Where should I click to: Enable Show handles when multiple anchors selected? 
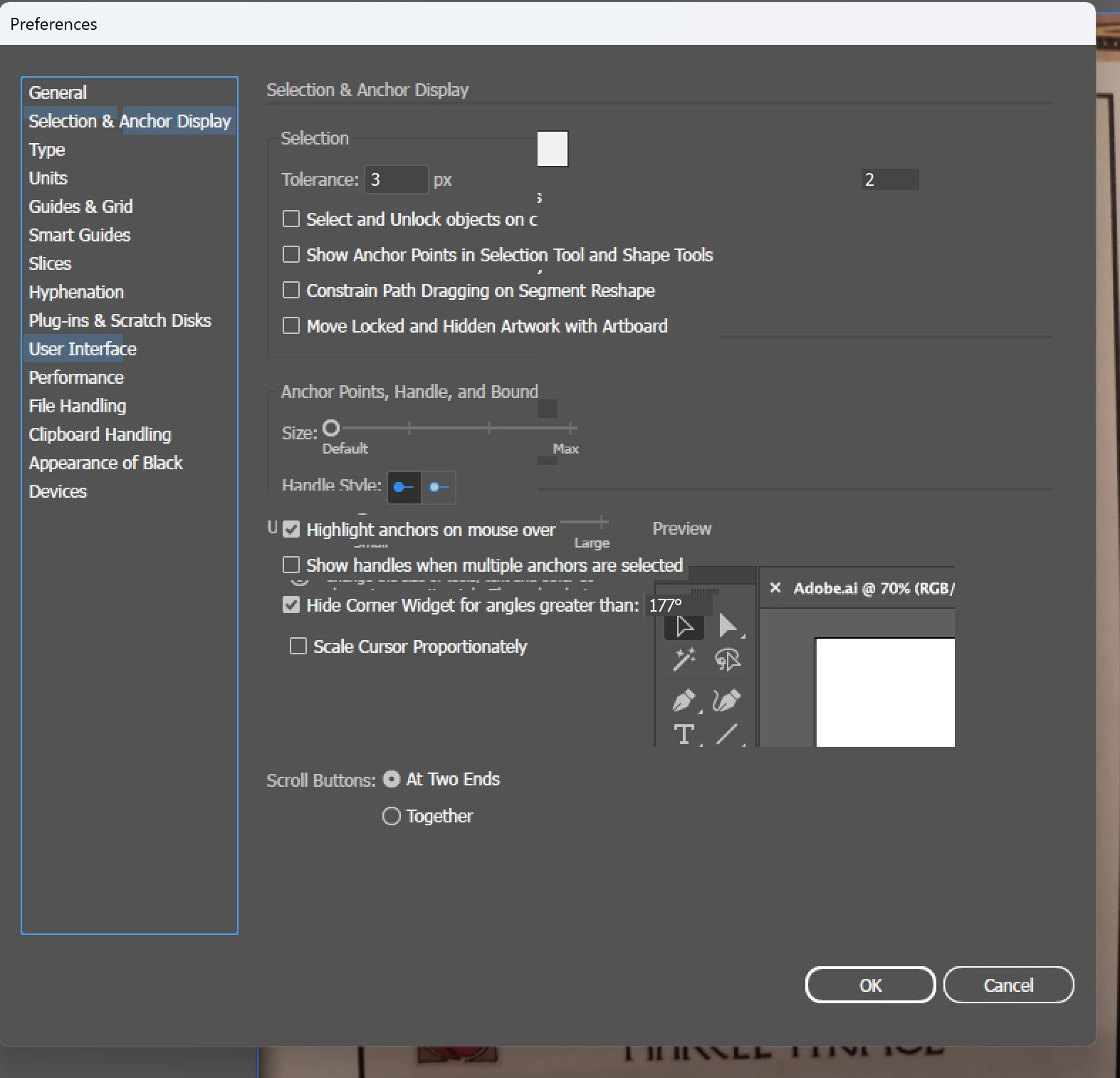click(x=291, y=565)
